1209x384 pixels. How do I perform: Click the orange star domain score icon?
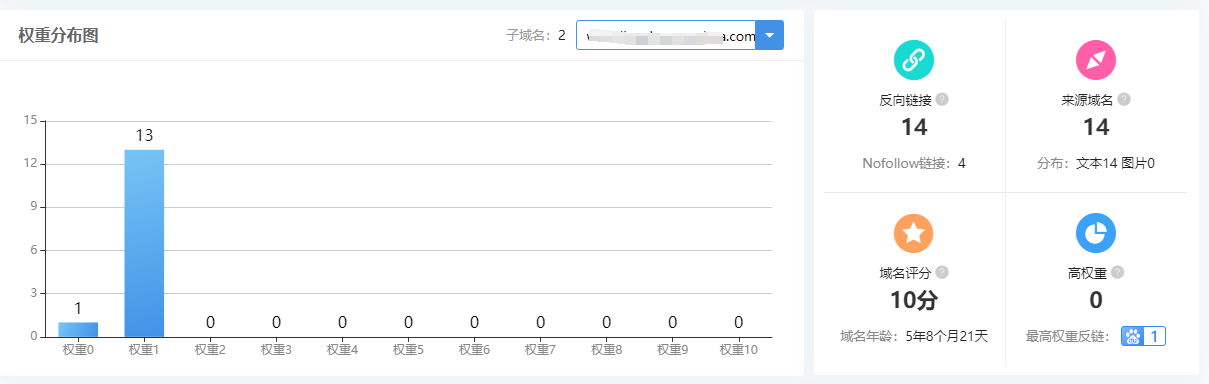point(913,233)
